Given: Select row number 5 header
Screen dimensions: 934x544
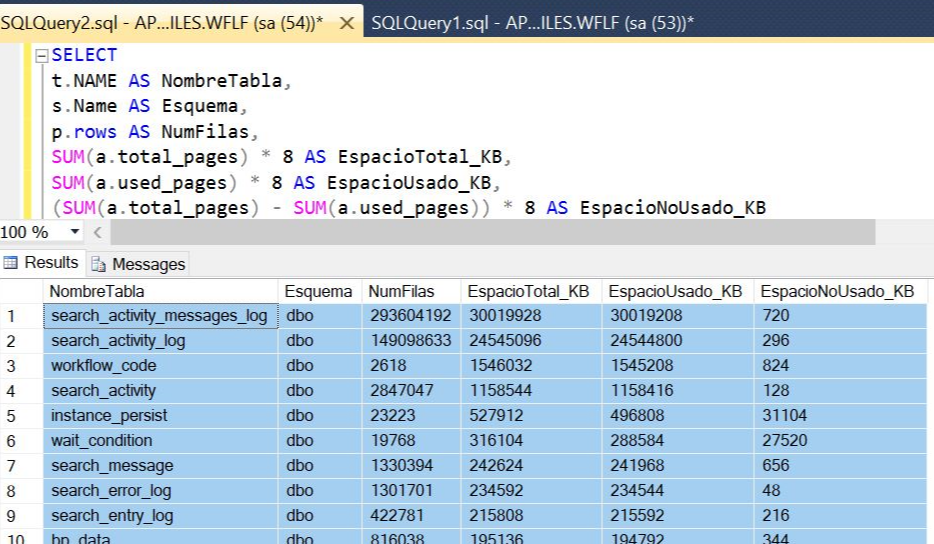Looking at the screenshot, I should pyautogui.click(x=21, y=416).
